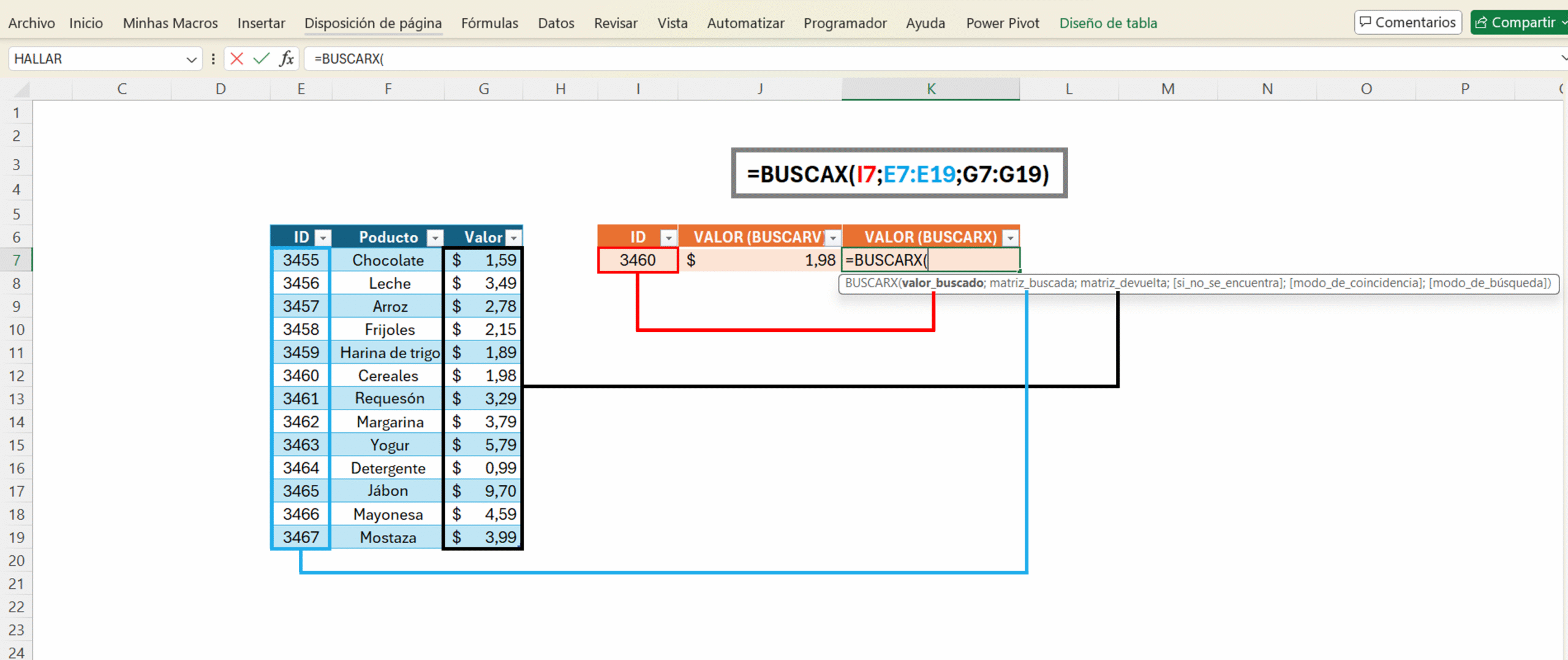Click [si_no_se_encuentra] argument in tooltip

[x=1228, y=283]
